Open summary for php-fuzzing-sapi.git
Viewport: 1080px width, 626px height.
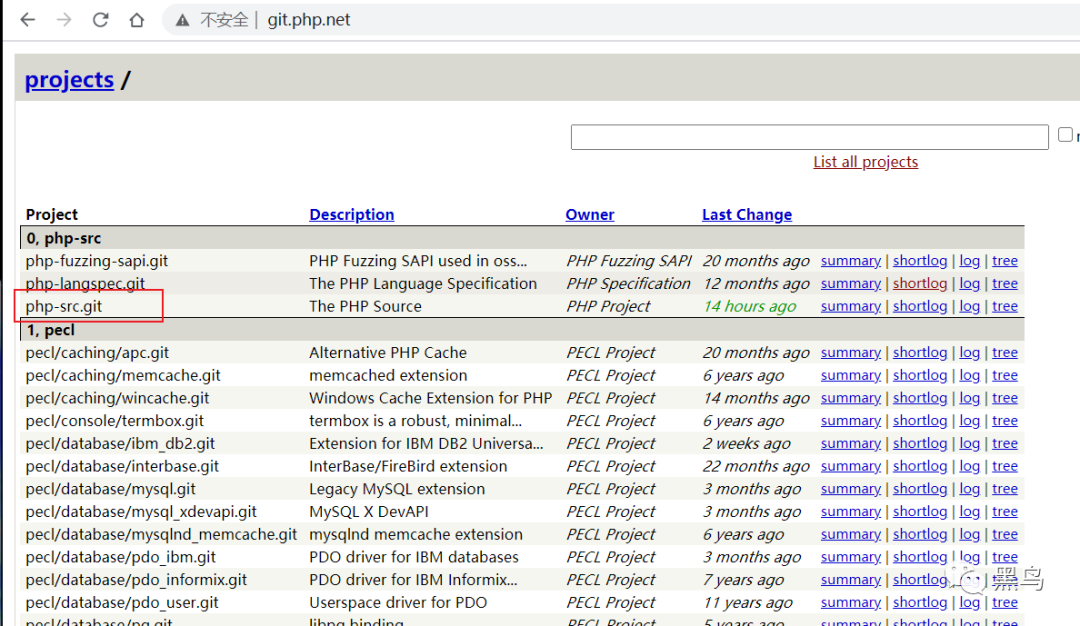[x=851, y=261]
